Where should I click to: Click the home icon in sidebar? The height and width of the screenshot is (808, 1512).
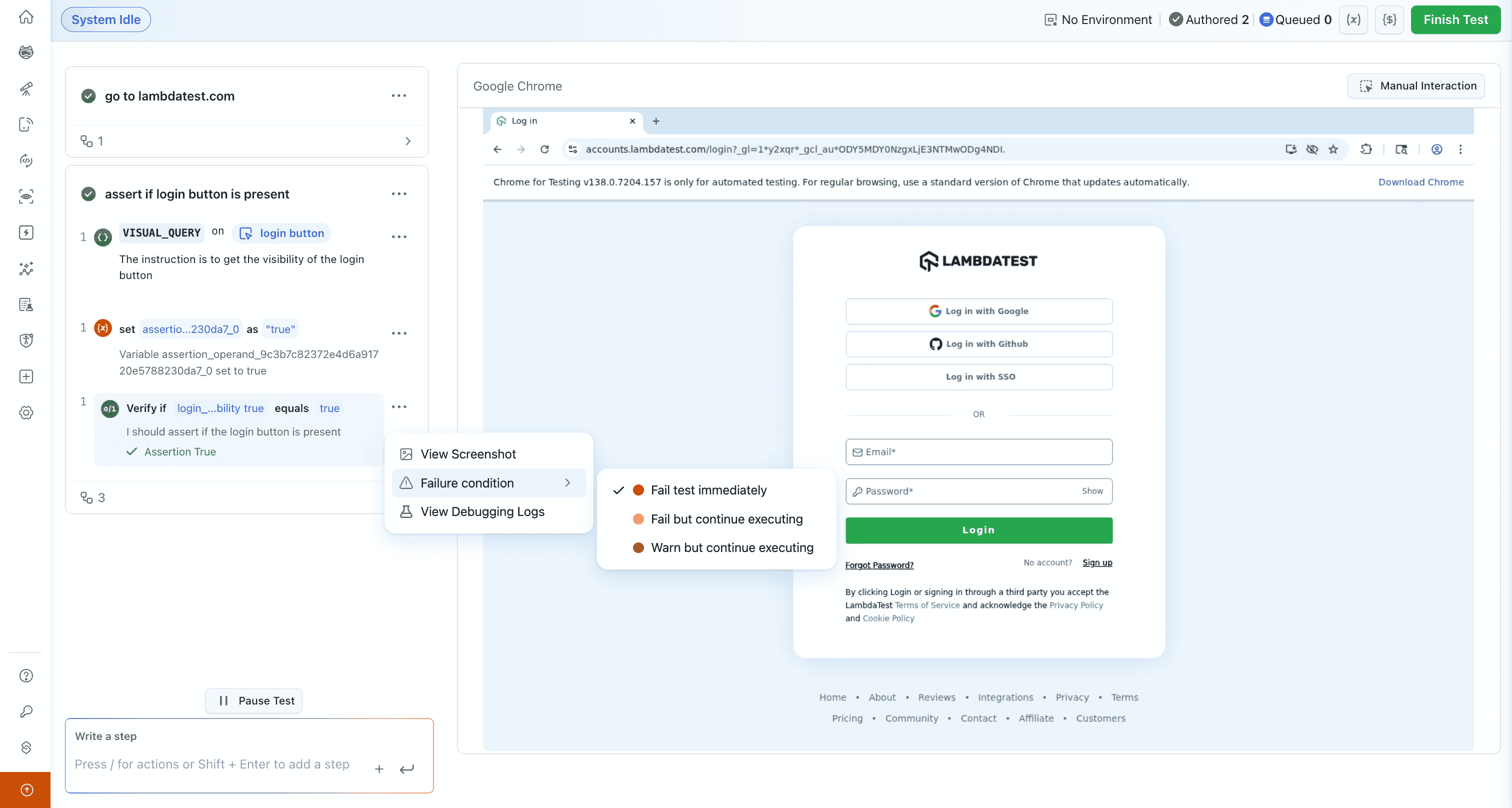(26, 17)
